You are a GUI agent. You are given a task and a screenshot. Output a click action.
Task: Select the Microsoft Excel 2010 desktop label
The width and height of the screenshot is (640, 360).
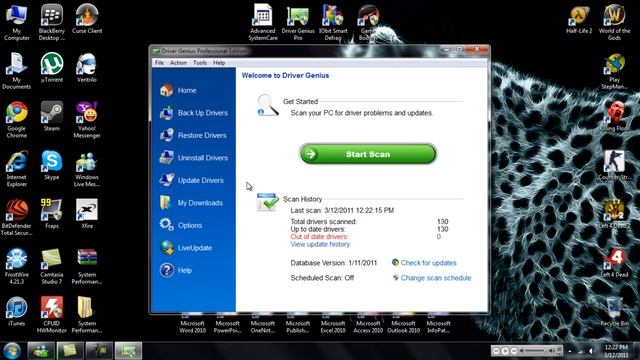(333, 327)
